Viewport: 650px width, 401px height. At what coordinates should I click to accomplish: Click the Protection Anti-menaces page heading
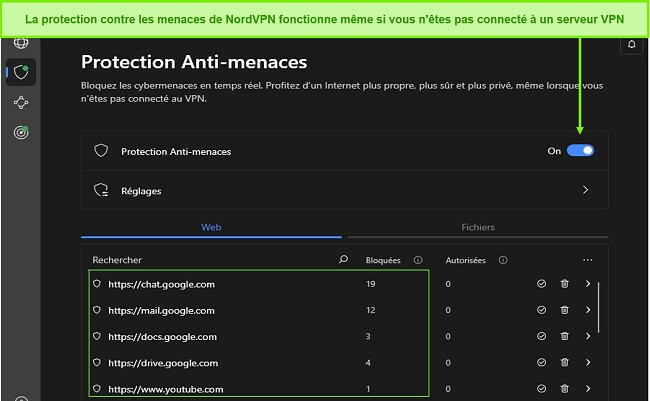(194, 62)
